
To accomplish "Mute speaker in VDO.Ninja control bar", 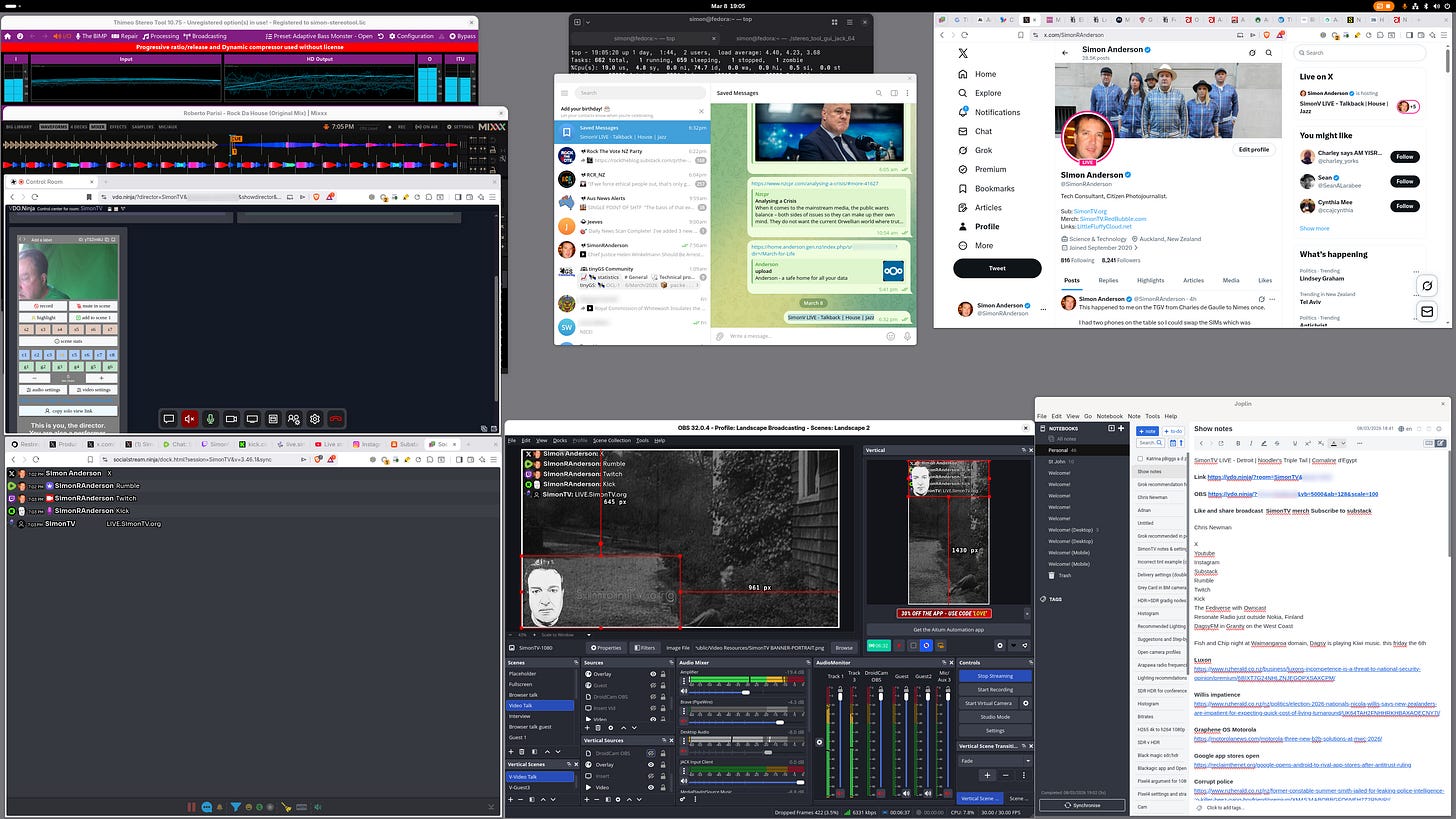I will tap(190, 419).
